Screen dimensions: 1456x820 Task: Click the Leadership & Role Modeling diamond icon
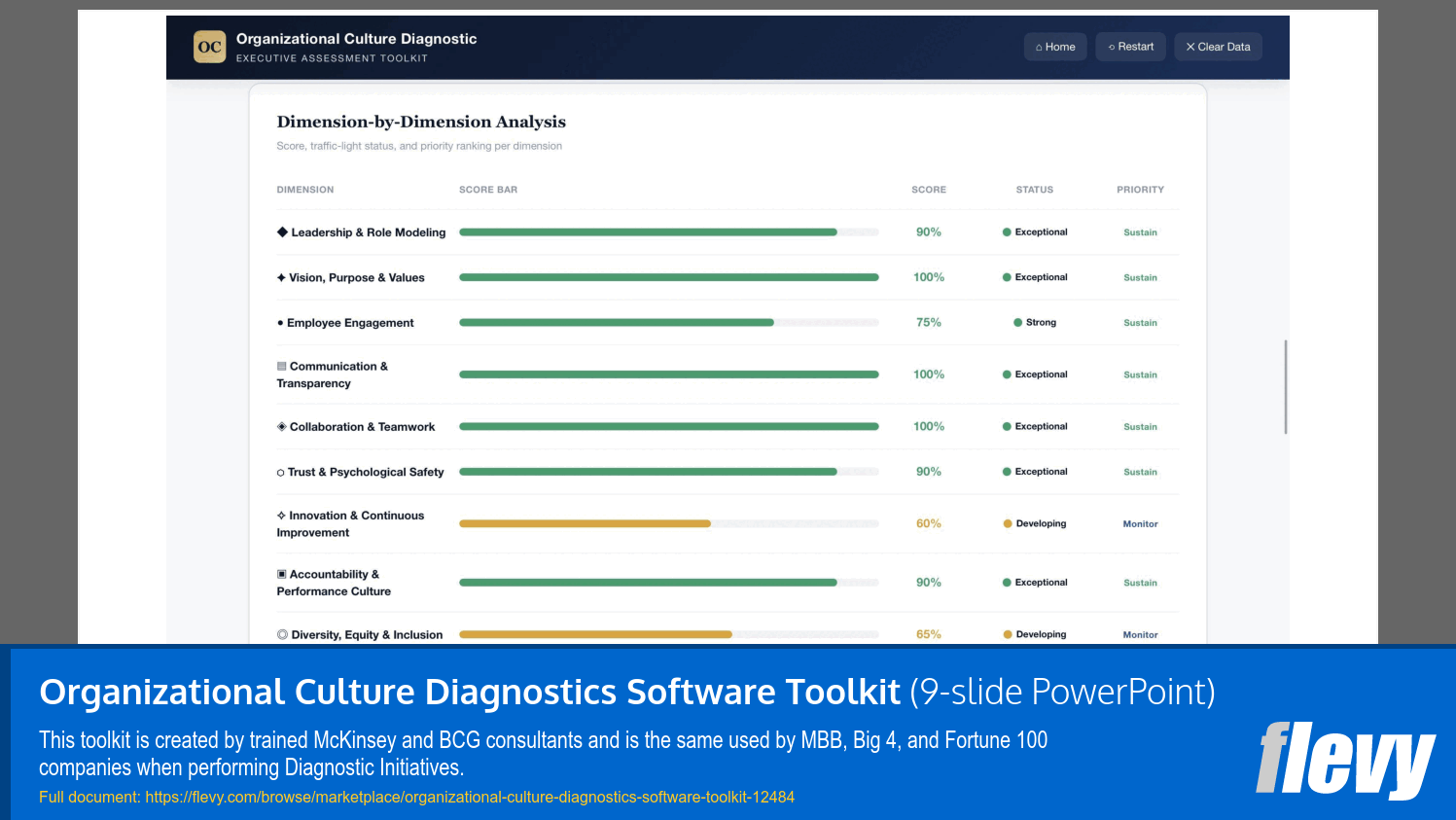point(282,232)
